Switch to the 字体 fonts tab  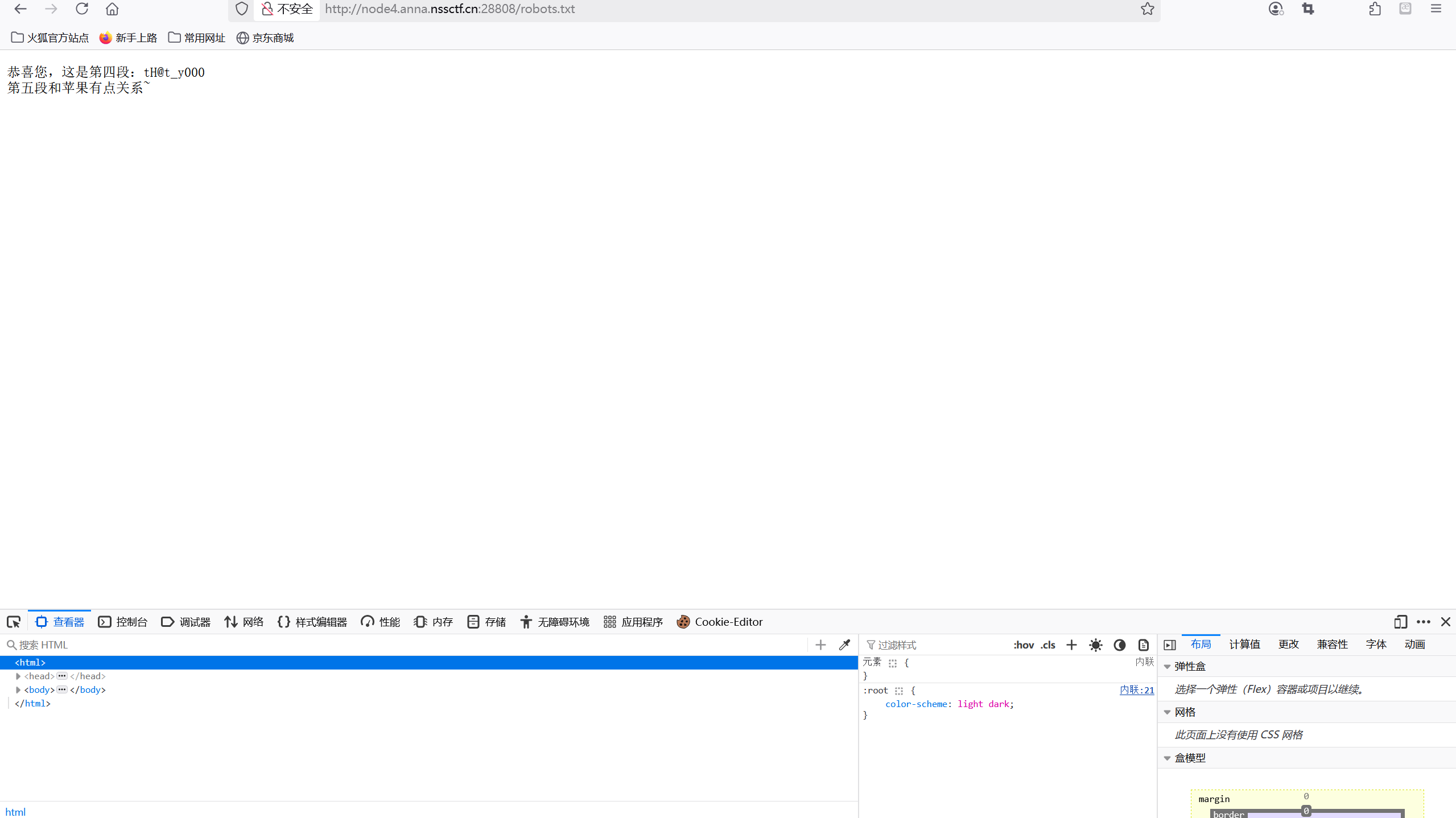click(x=1376, y=644)
